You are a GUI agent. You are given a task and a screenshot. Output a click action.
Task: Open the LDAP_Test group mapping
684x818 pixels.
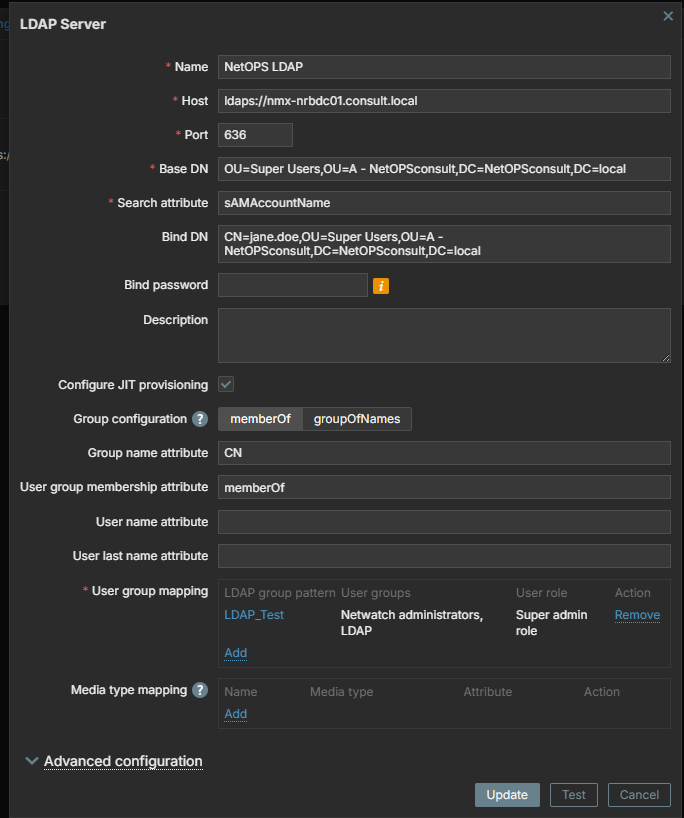(254, 615)
